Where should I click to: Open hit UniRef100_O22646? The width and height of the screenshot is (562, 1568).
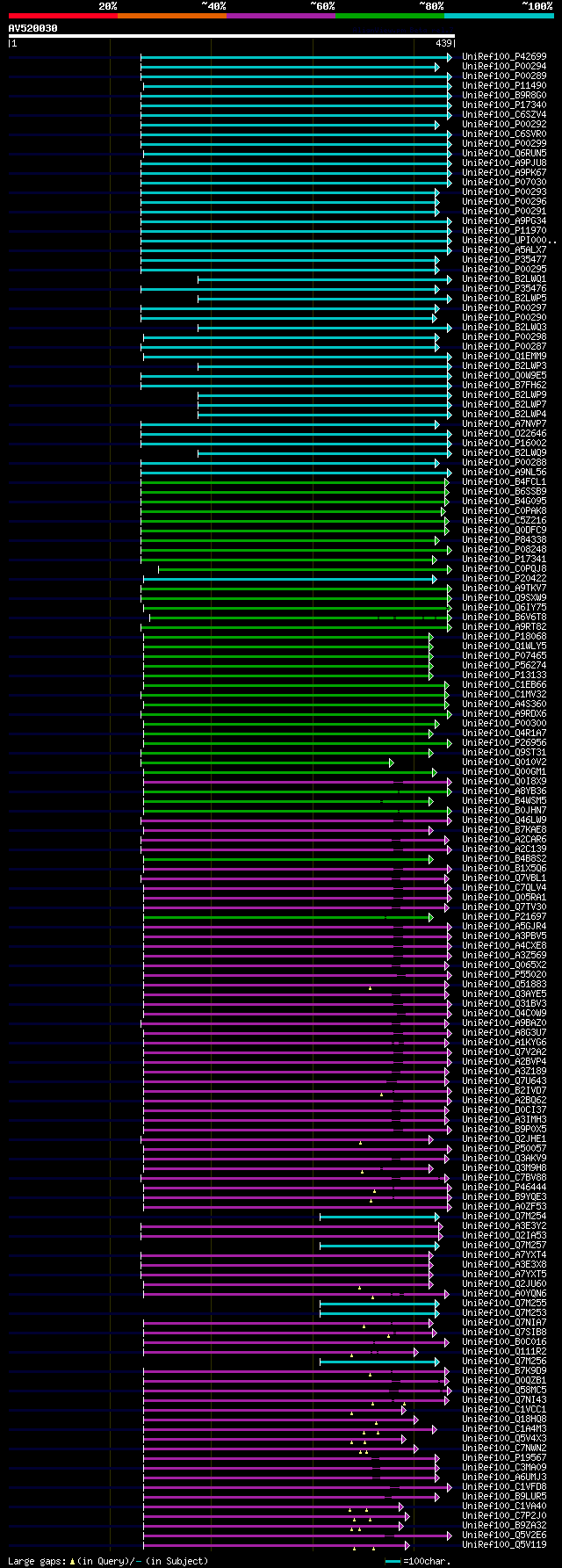(504, 434)
